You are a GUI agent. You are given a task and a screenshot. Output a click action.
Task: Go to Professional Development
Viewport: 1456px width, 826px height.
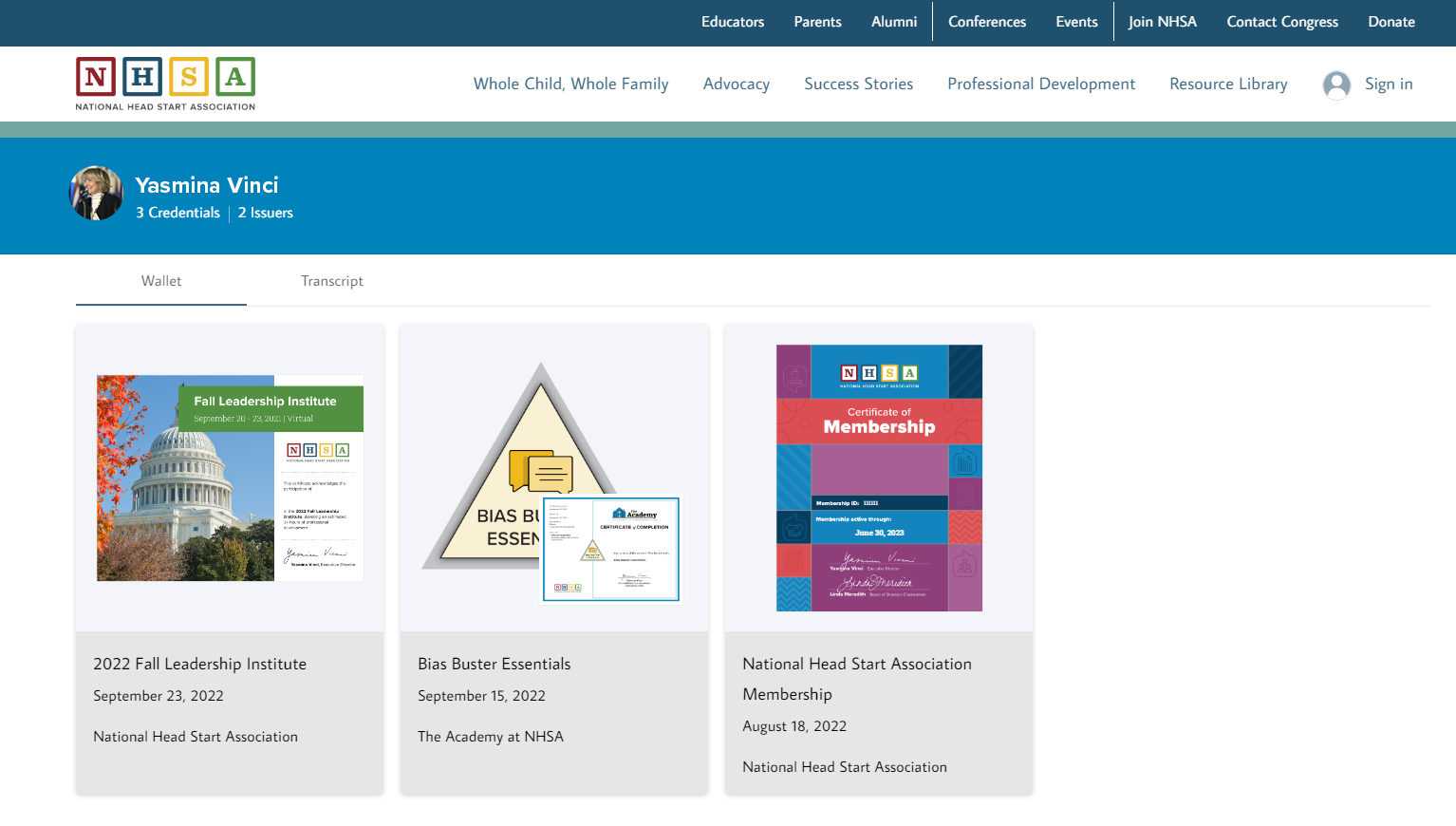pos(1040,84)
